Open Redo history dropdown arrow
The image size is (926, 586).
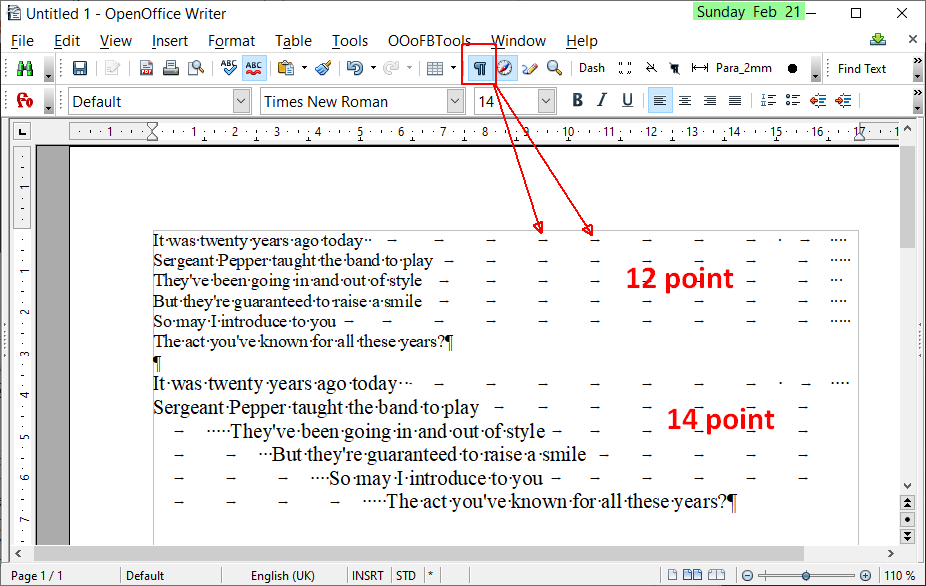409,69
